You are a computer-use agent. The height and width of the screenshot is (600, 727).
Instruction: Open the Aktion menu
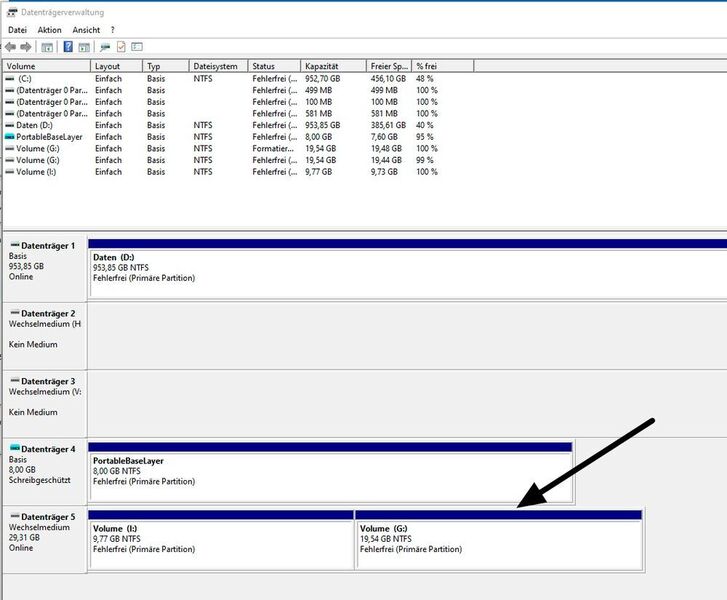(x=49, y=30)
